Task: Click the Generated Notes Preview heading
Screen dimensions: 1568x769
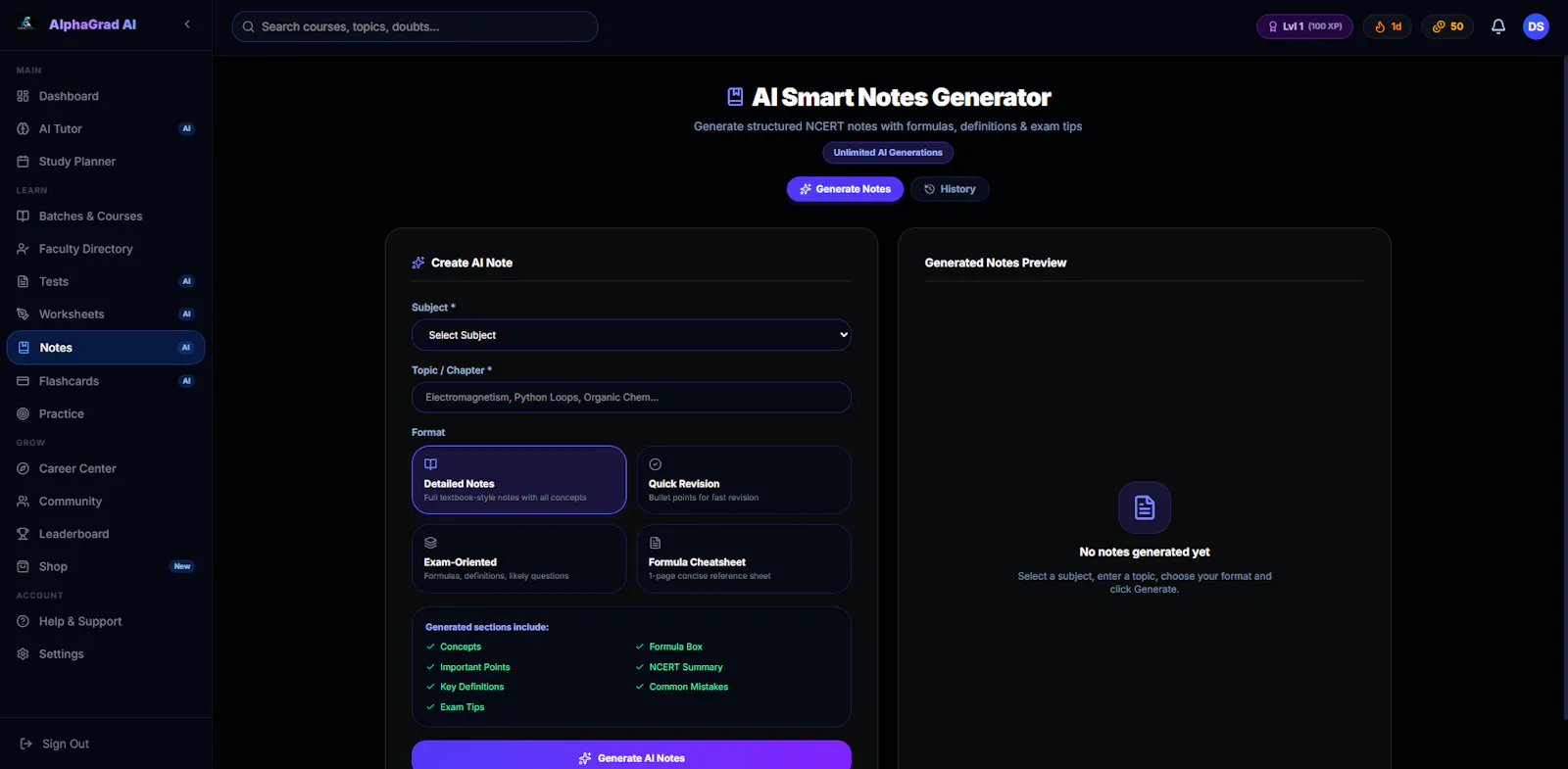Action: 996,263
